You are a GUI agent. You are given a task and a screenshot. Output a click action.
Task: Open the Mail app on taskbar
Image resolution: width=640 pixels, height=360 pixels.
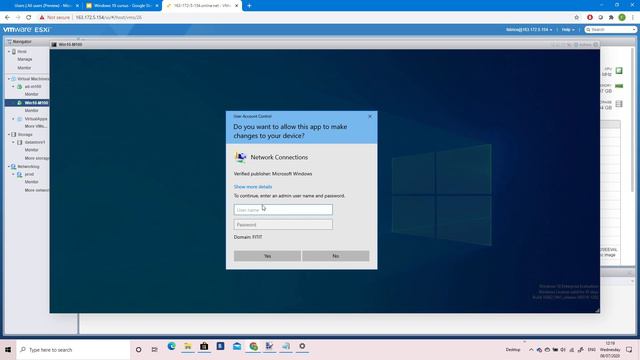237,346
